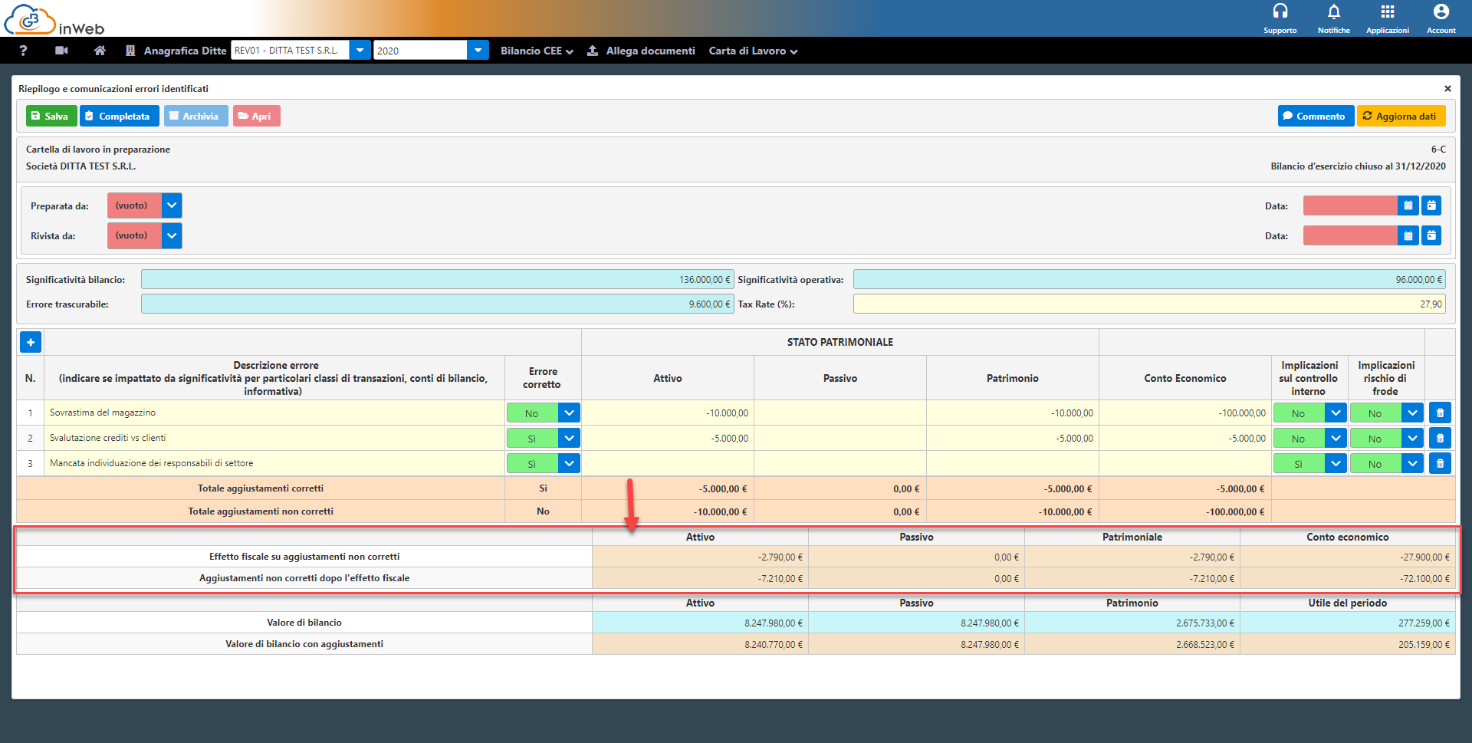Click the 'Totale aggiustamenti non corretti' label
Viewport: 1472px width, 743px height.
[261, 511]
